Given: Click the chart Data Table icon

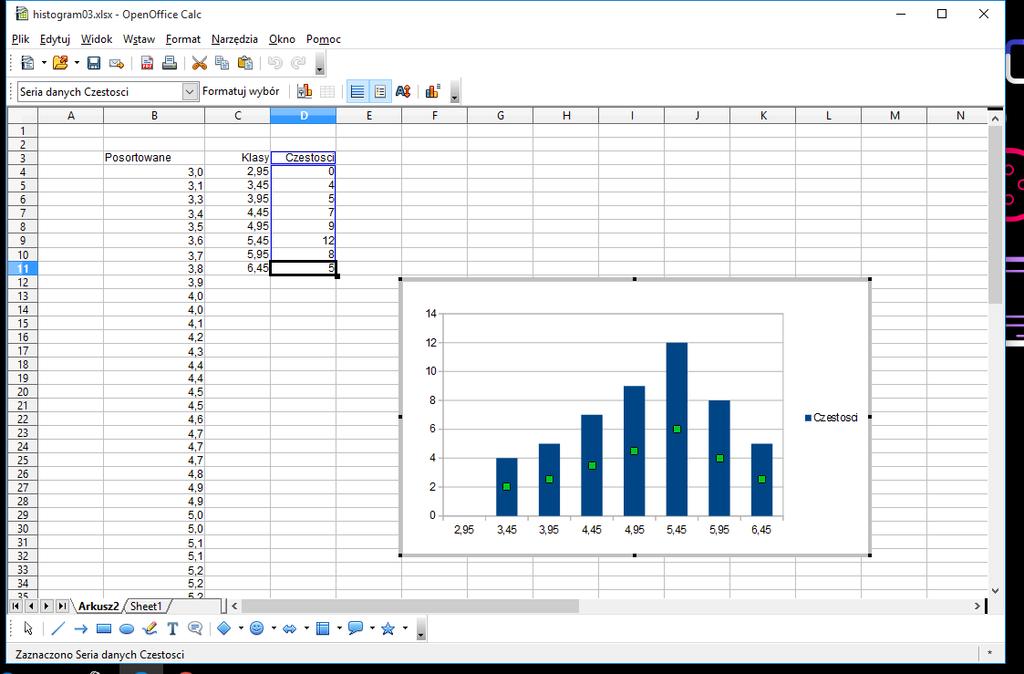Looking at the screenshot, I should 327,91.
